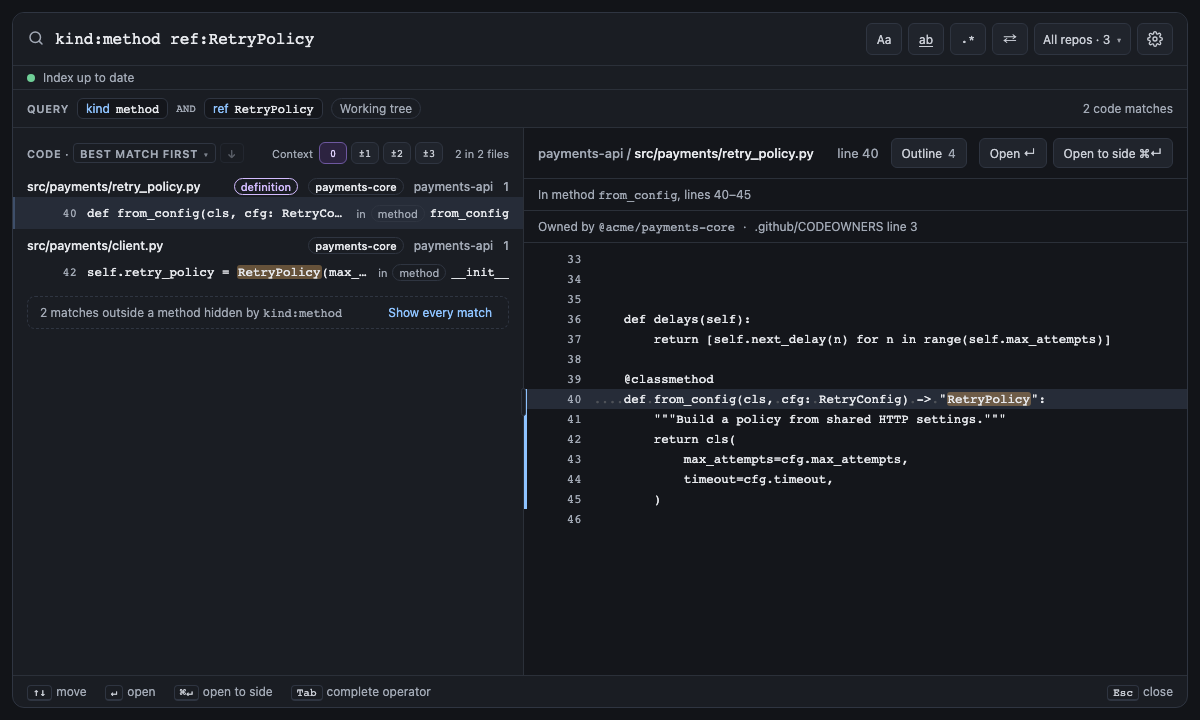
Task: Click payments-core tag on retry_policy.py row
Action: point(356,187)
